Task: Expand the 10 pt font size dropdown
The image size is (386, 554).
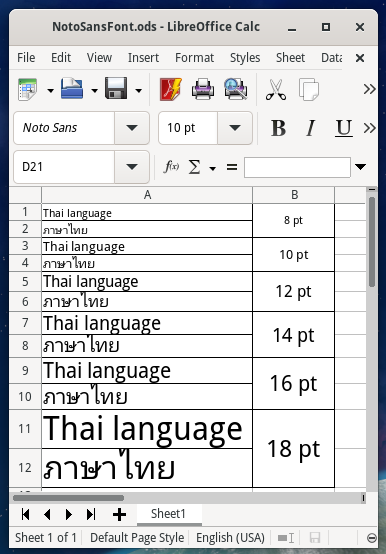Action: (x=235, y=128)
